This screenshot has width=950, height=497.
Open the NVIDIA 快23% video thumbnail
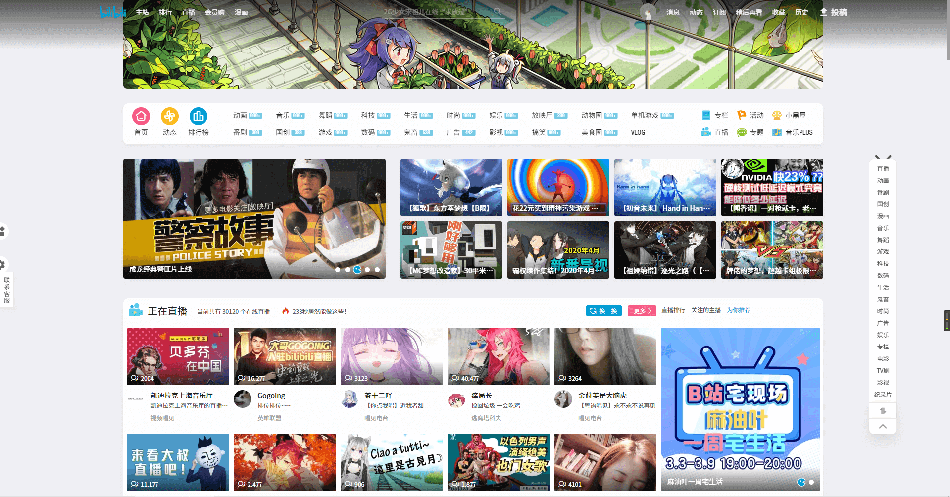click(772, 187)
